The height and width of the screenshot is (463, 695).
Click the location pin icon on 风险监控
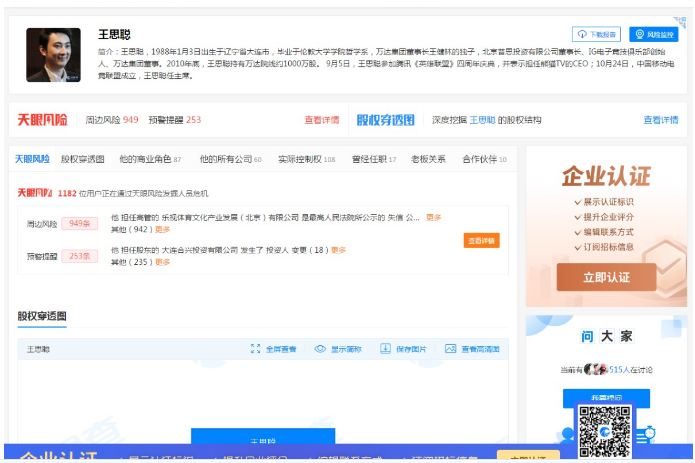pos(640,35)
